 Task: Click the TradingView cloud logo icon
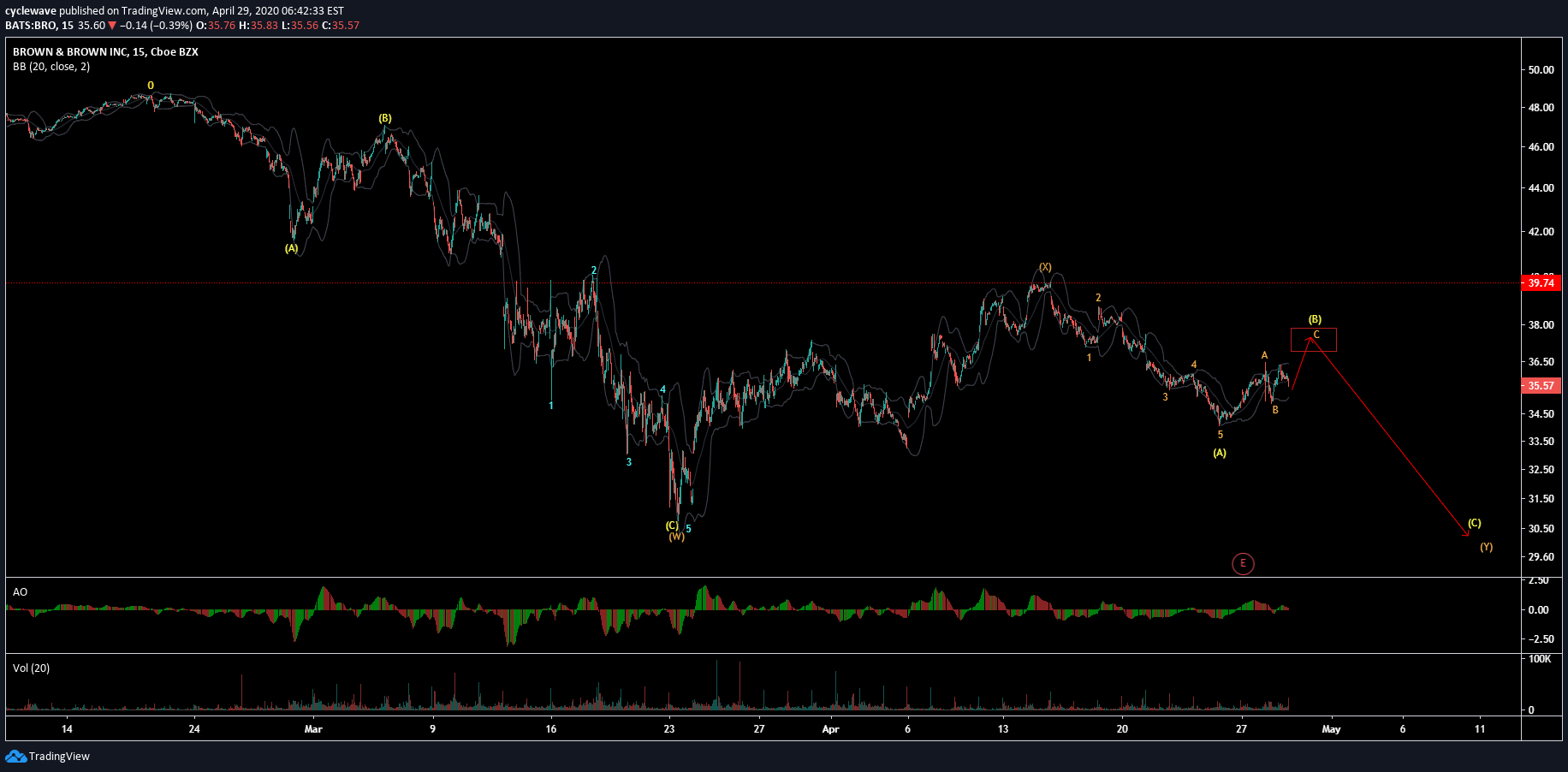15,756
